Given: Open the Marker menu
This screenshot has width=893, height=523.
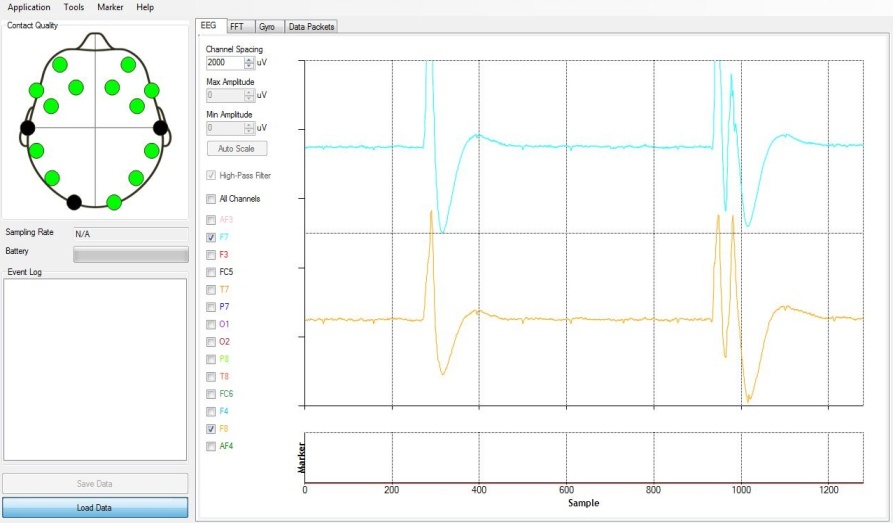Looking at the screenshot, I should pyautogui.click(x=110, y=7).
